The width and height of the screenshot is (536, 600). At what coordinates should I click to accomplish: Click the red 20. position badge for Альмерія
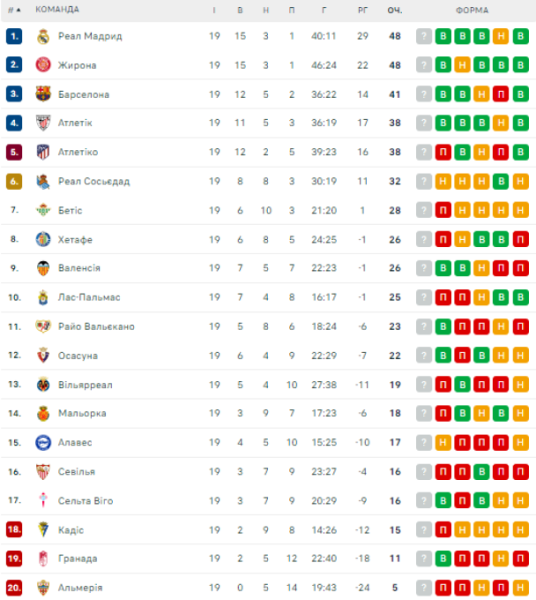(x=14, y=588)
